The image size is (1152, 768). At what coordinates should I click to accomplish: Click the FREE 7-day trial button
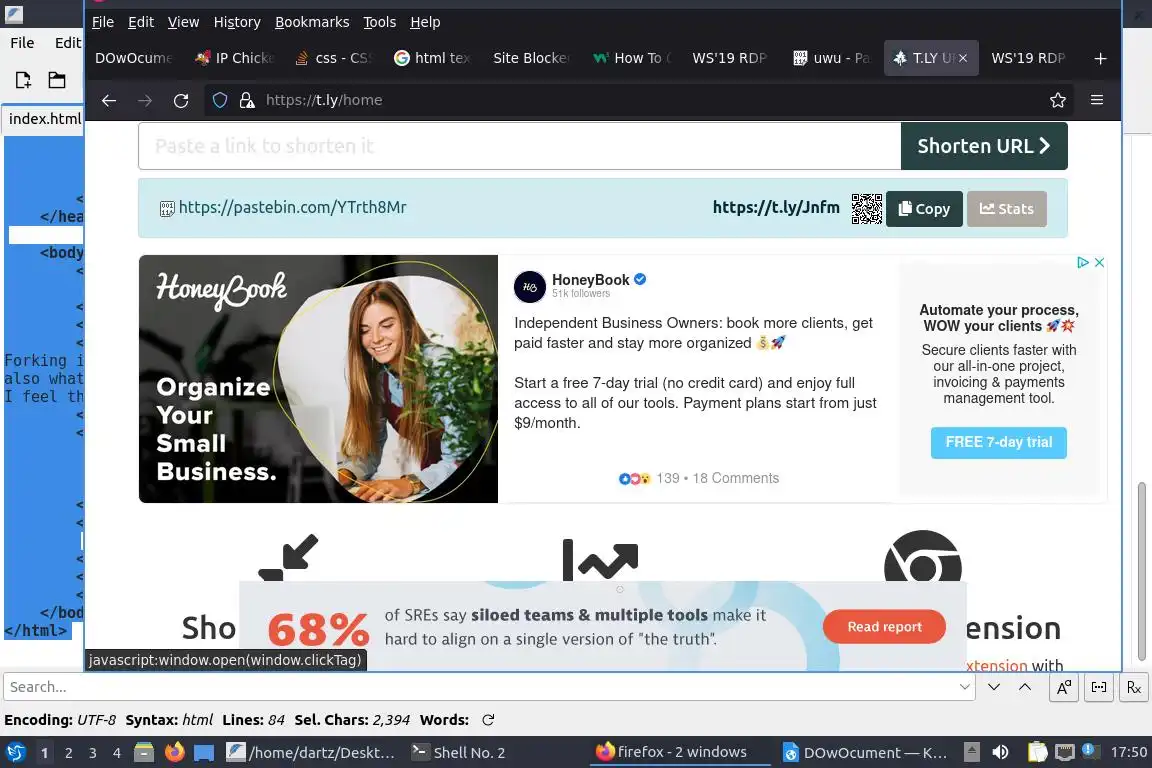(998, 442)
